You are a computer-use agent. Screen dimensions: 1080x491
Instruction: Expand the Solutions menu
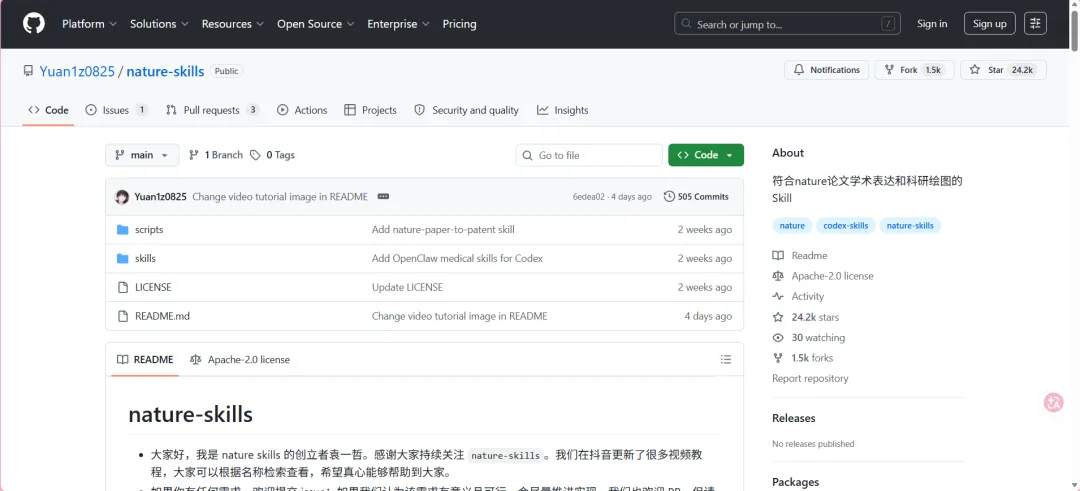[159, 23]
